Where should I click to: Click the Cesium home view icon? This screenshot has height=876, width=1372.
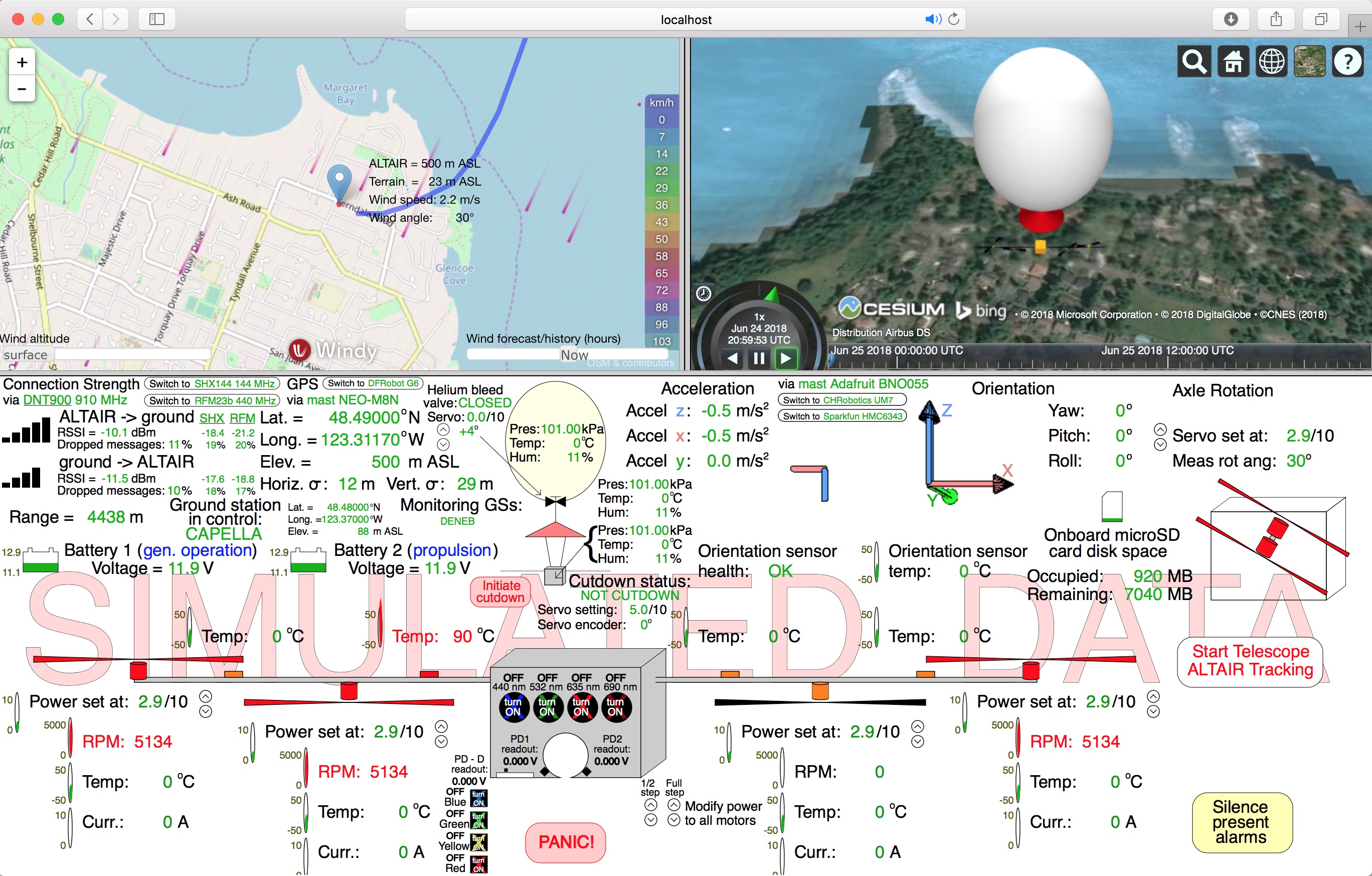point(1233,61)
